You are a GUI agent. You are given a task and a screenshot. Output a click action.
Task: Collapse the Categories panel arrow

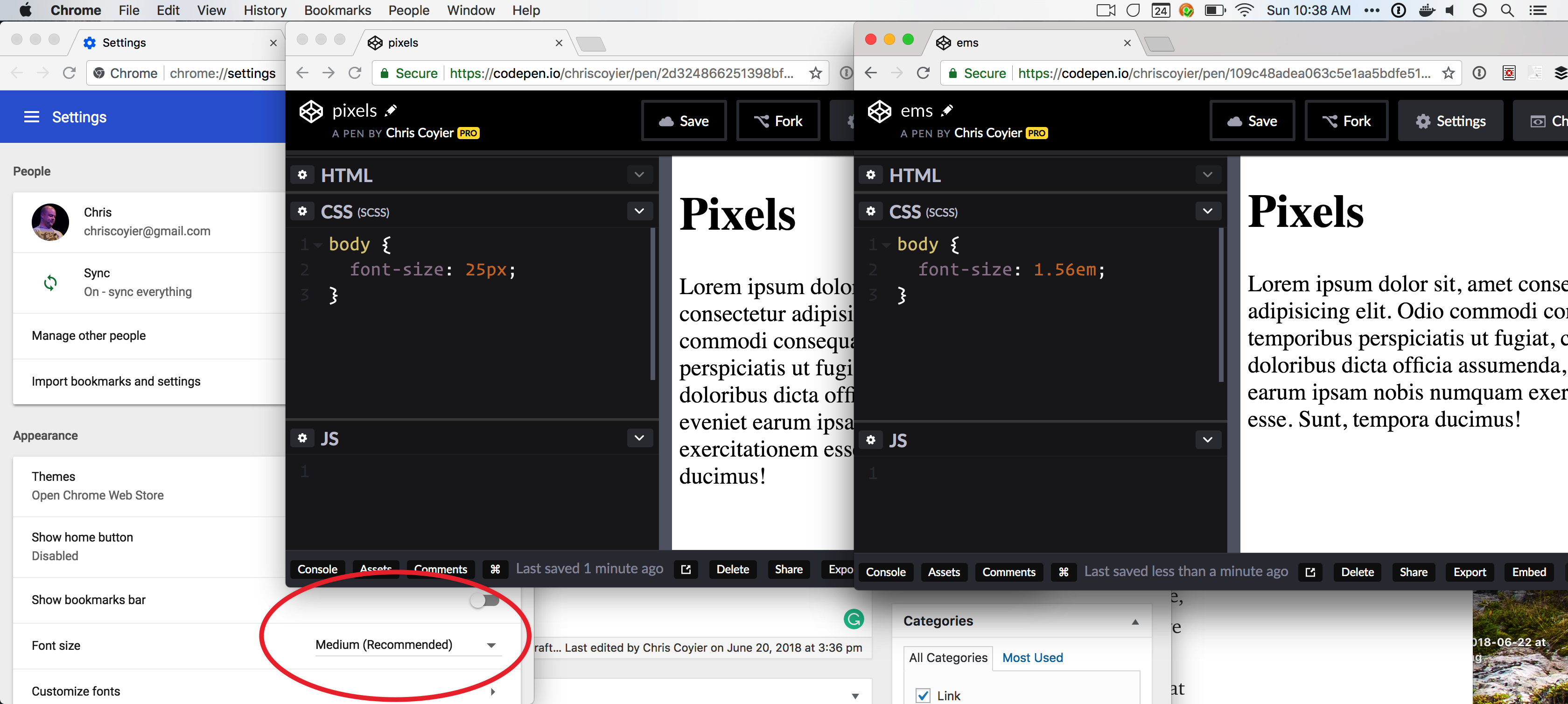[1135, 622]
